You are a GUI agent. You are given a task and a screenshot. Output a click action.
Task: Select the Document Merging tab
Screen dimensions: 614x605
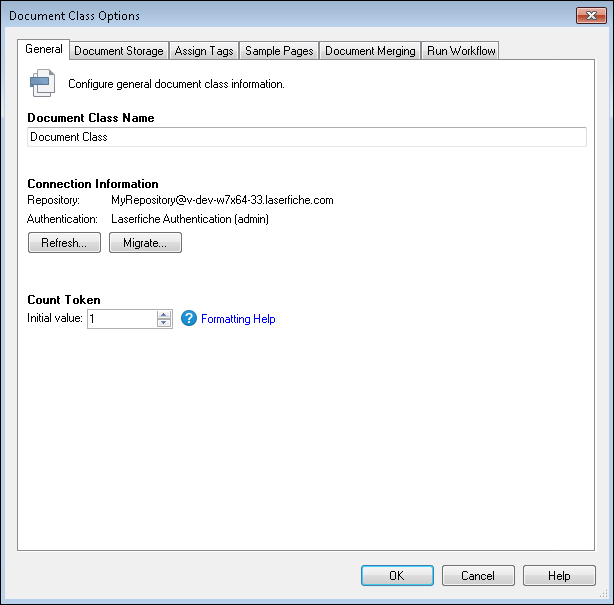coord(370,51)
